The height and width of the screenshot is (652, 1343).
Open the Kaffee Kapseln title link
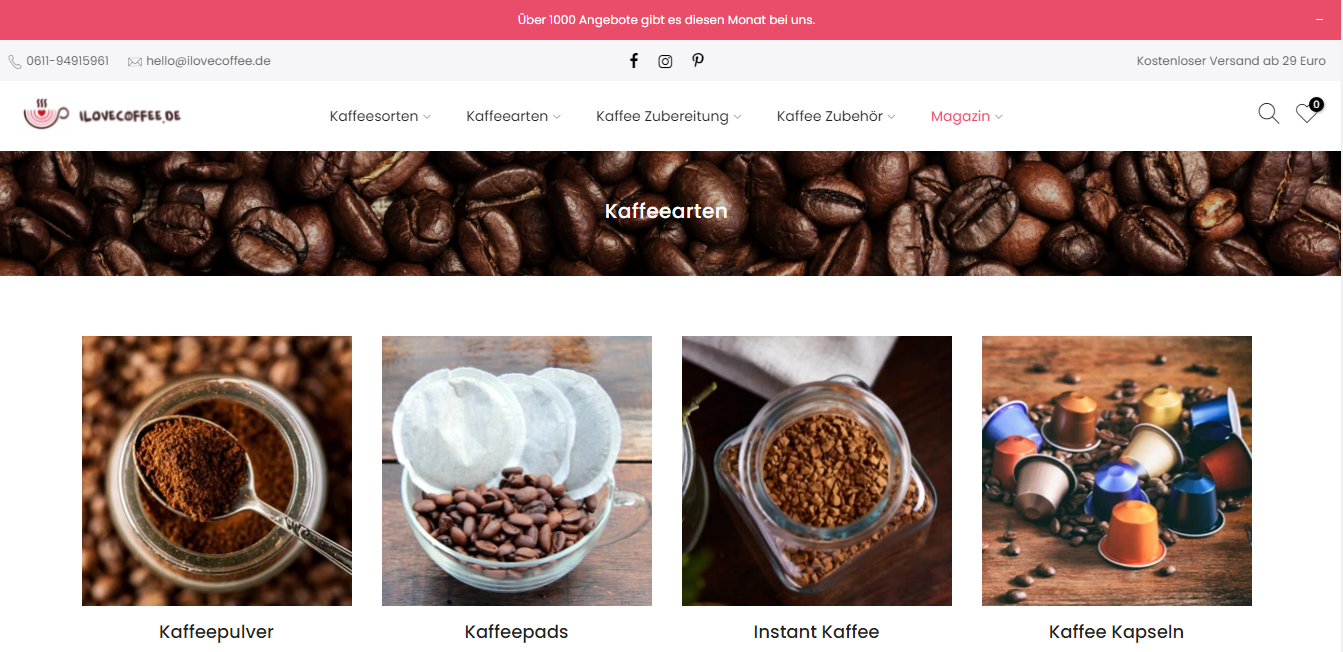click(x=1116, y=632)
